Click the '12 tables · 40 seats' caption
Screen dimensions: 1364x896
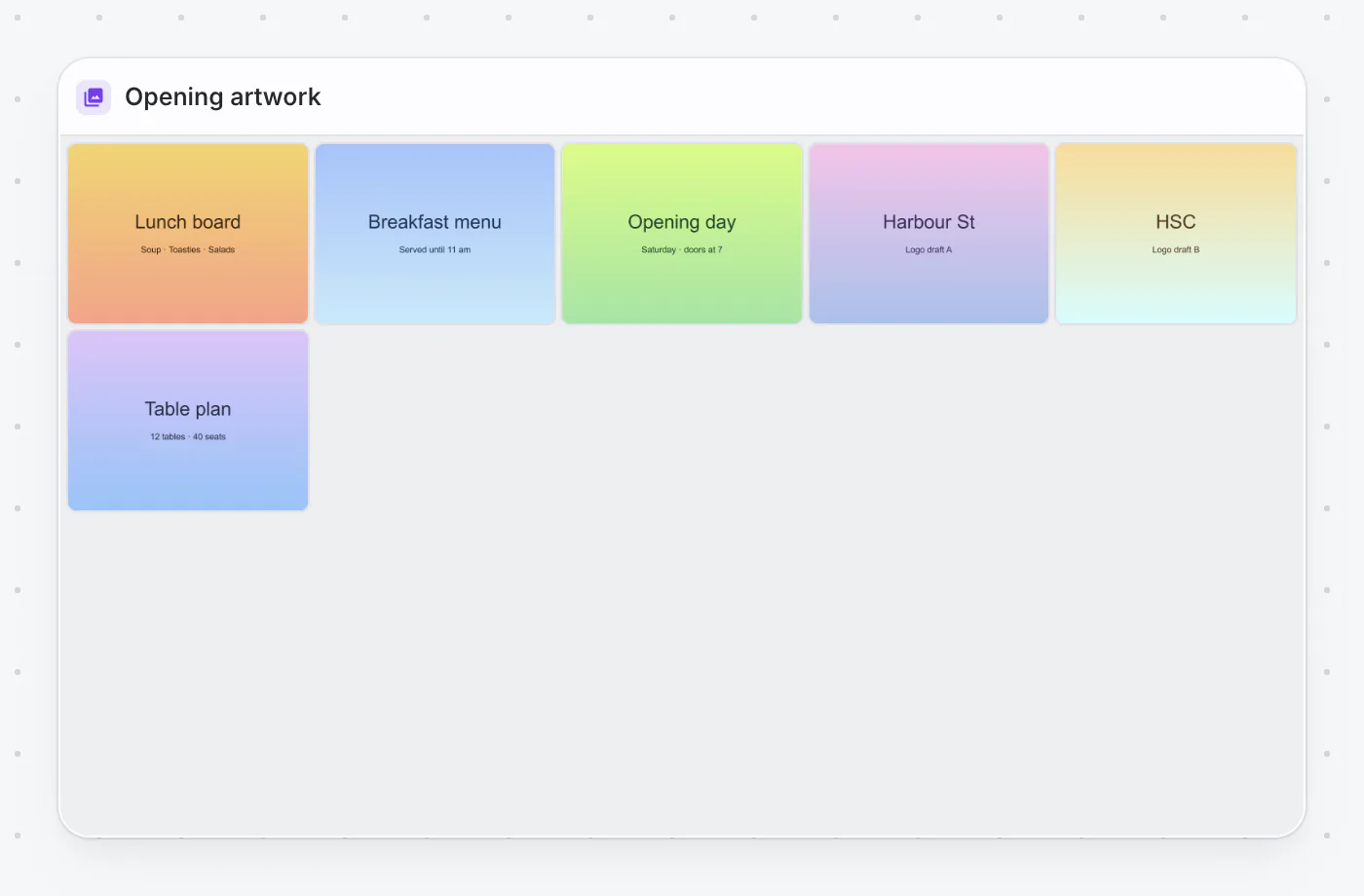click(188, 437)
